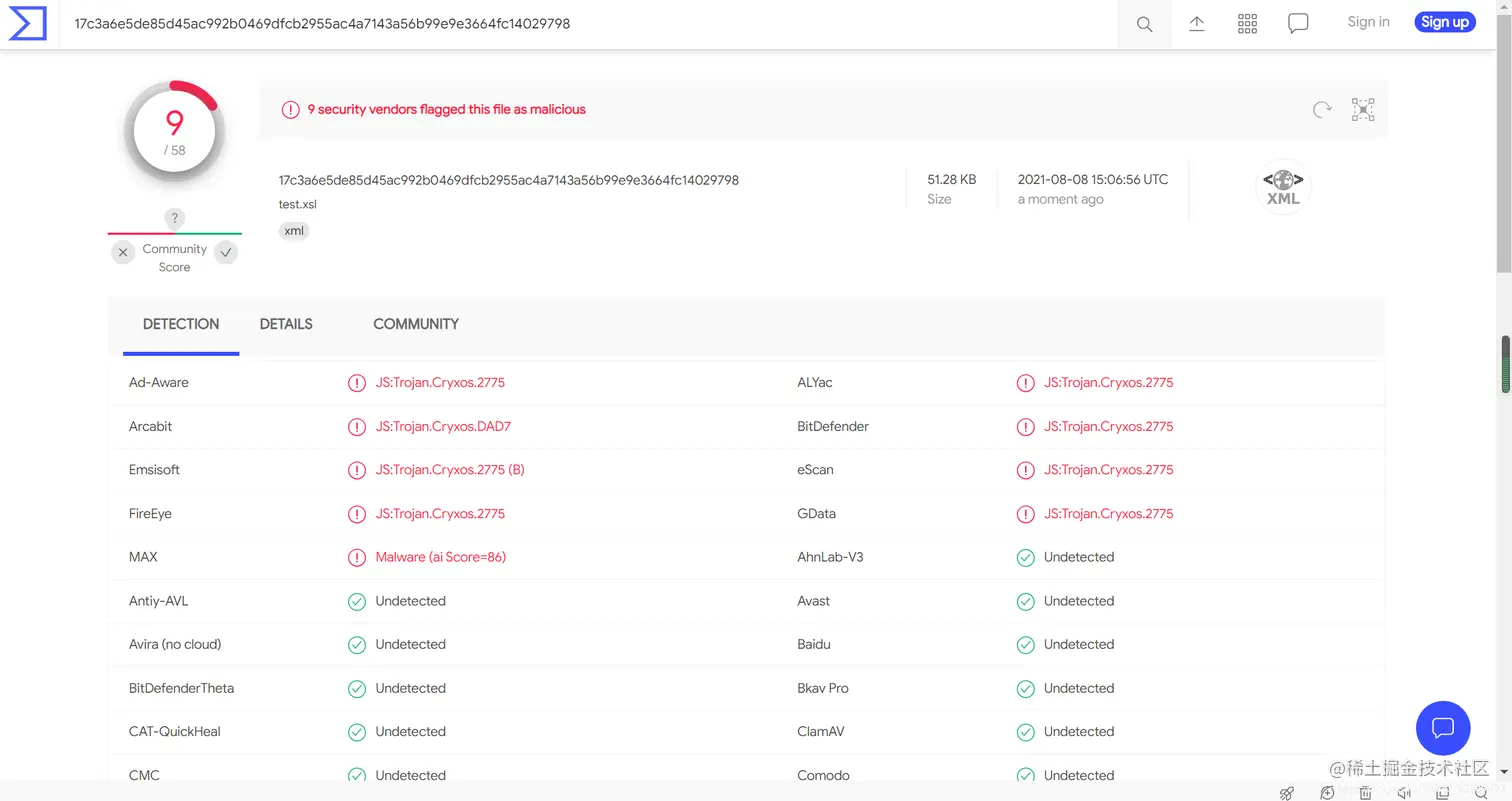This screenshot has width=1512, height=801.
Task: Click the BitDefenderTheta vendor name
Action: (181, 688)
